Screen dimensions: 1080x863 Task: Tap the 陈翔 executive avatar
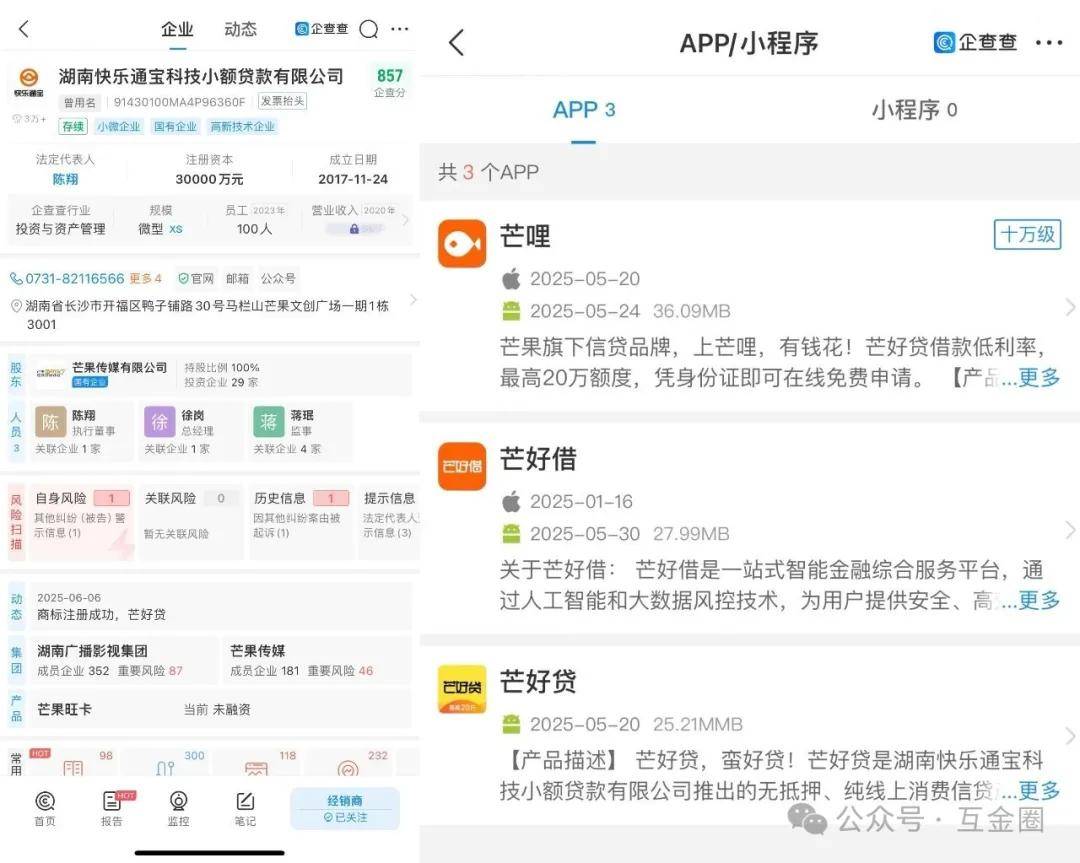tap(50, 422)
